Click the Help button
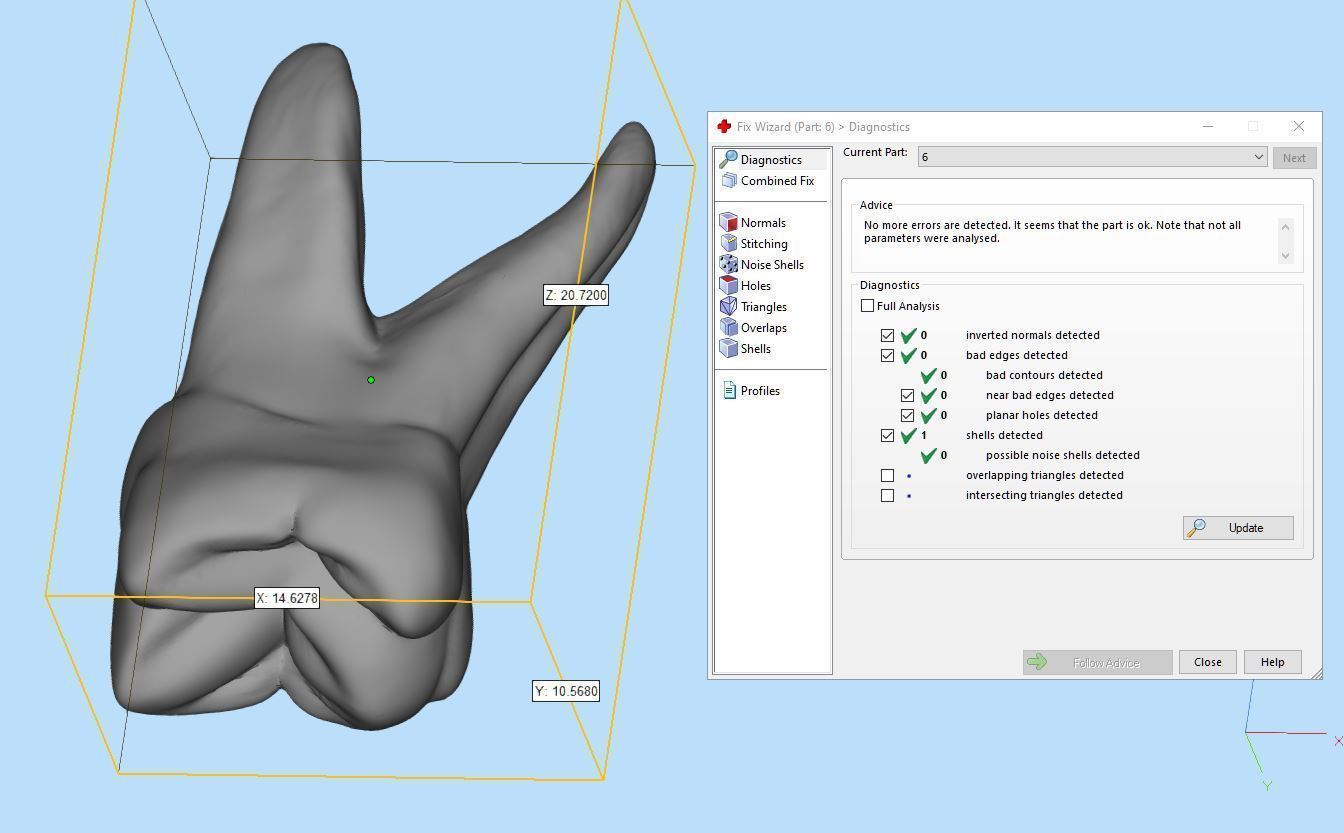The height and width of the screenshot is (833, 1344). point(1272,662)
